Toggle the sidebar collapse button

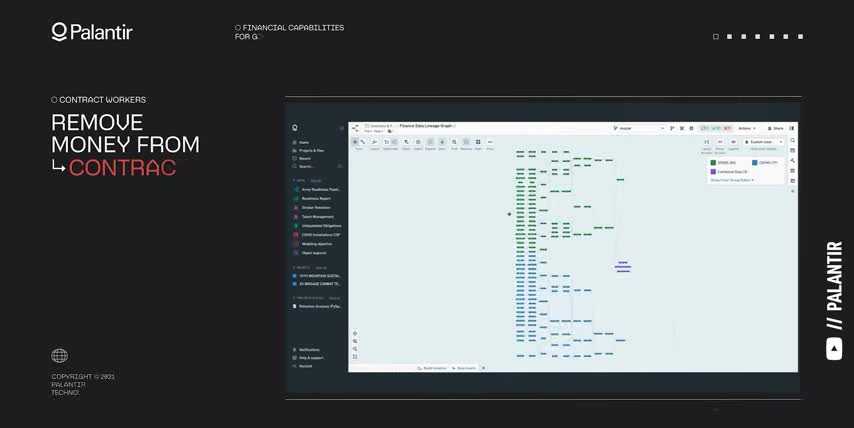(341, 128)
